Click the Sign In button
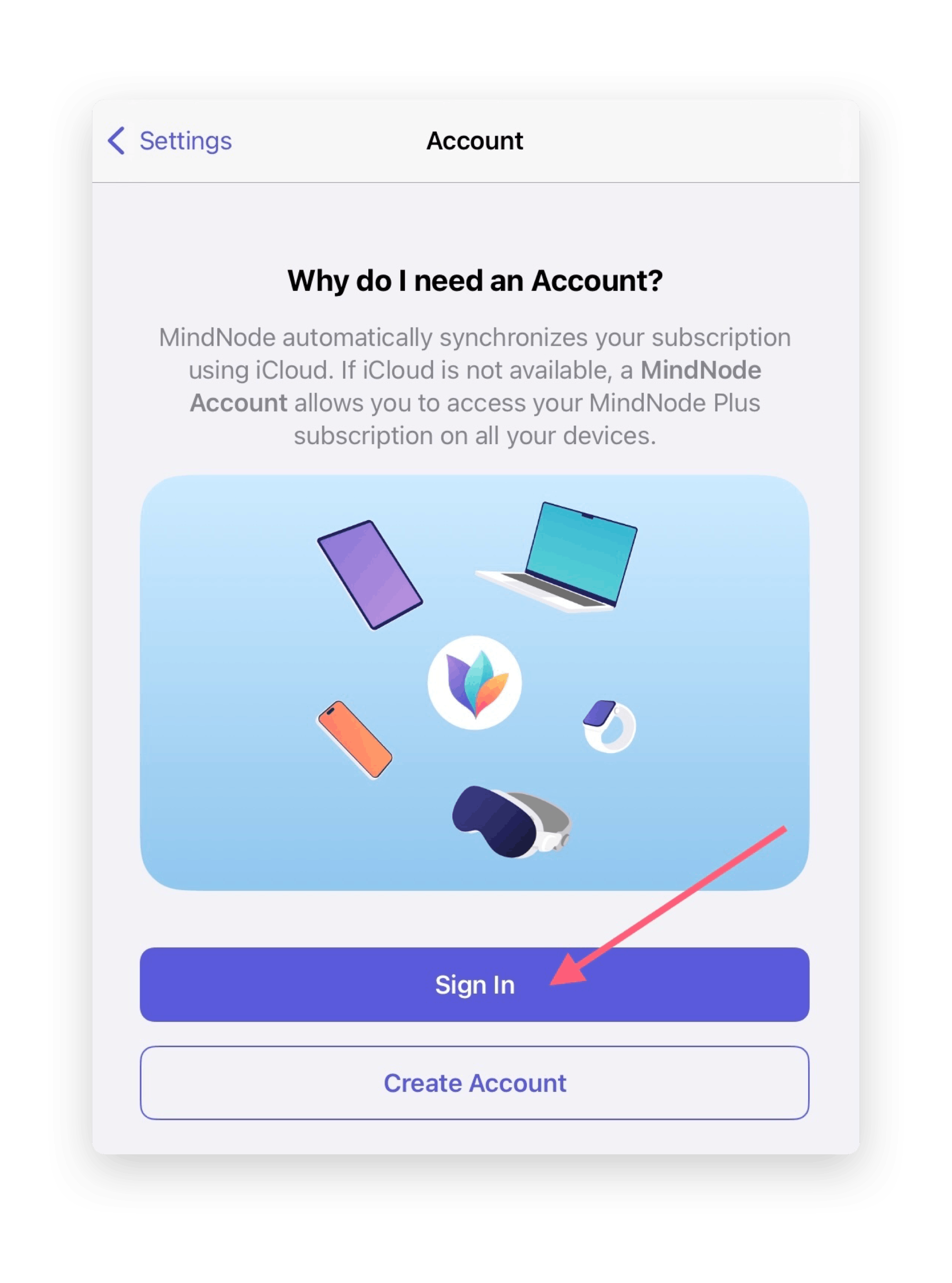952x1283 pixels. click(474, 985)
